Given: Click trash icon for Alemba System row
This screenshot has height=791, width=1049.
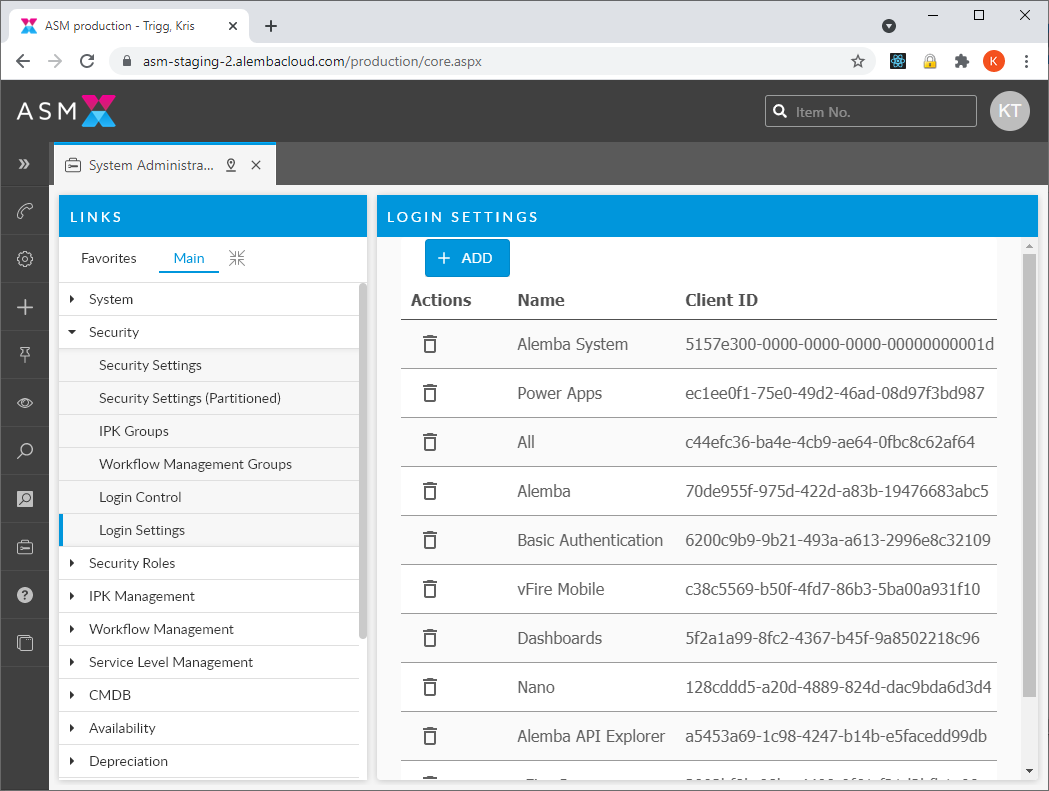Looking at the screenshot, I should [x=430, y=344].
